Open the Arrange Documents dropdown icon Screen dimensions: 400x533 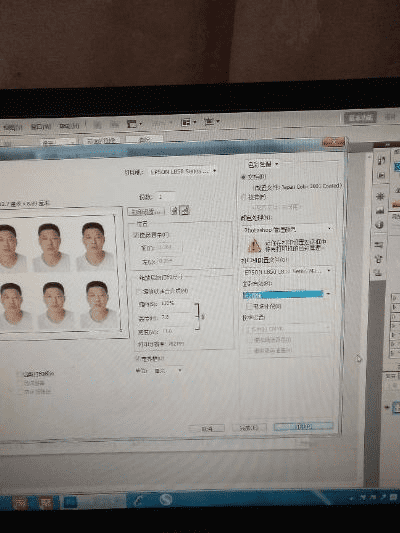tap(189, 122)
